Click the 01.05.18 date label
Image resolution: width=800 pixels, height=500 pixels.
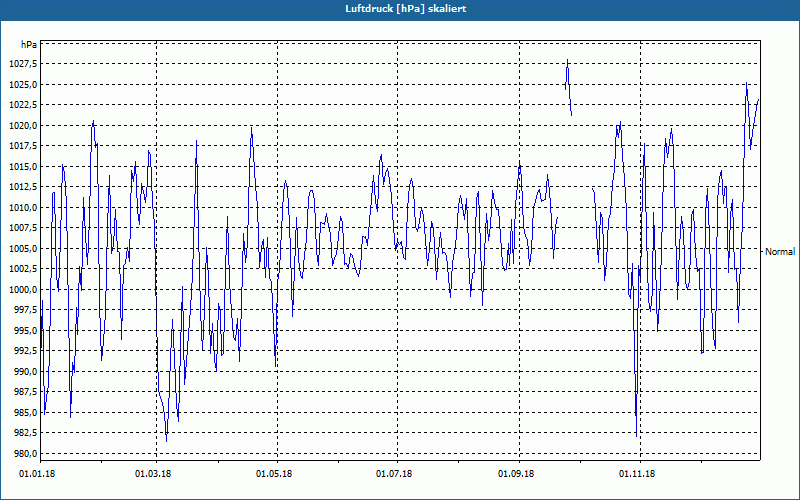pyautogui.click(x=274, y=474)
